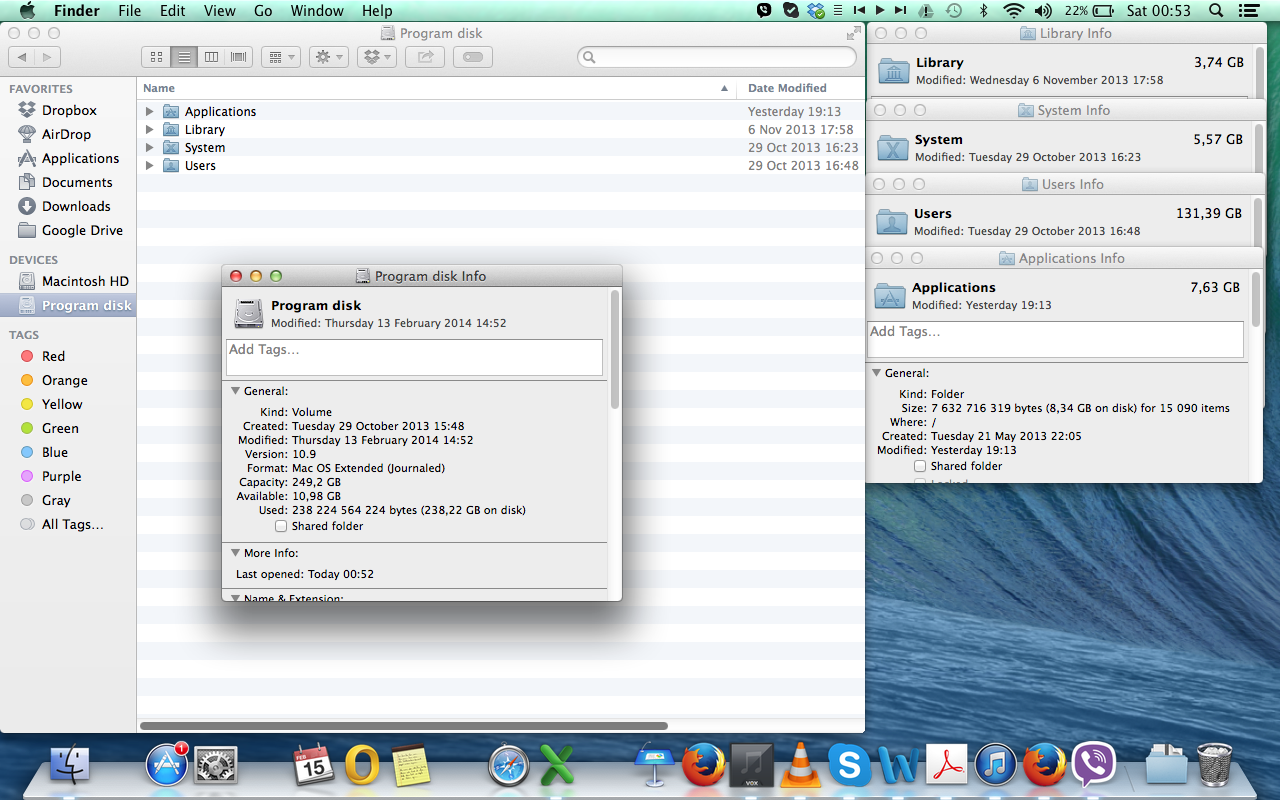This screenshot has width=1280, height=800.
Task: Click the Wi-Fi icon in menu bar
Action: click(x=1015, y=11)
